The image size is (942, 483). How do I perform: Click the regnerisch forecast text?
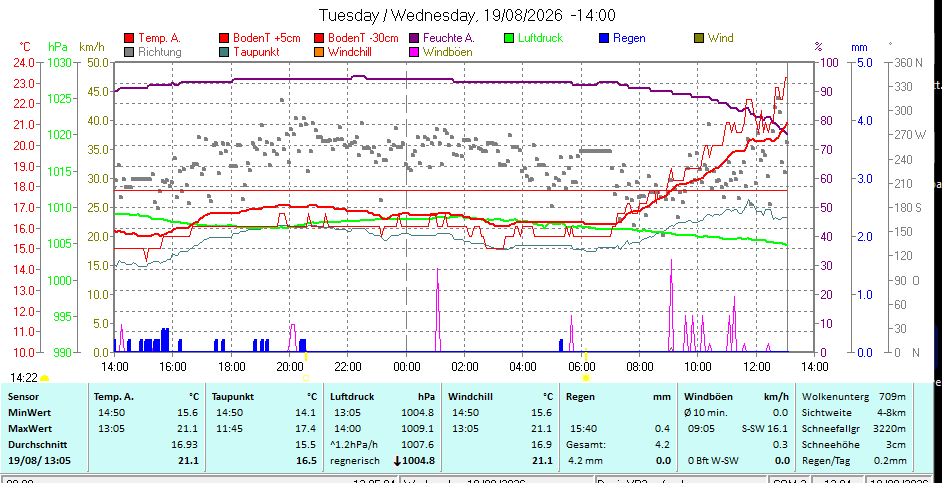pyautogui.click(x=355, y=461)
